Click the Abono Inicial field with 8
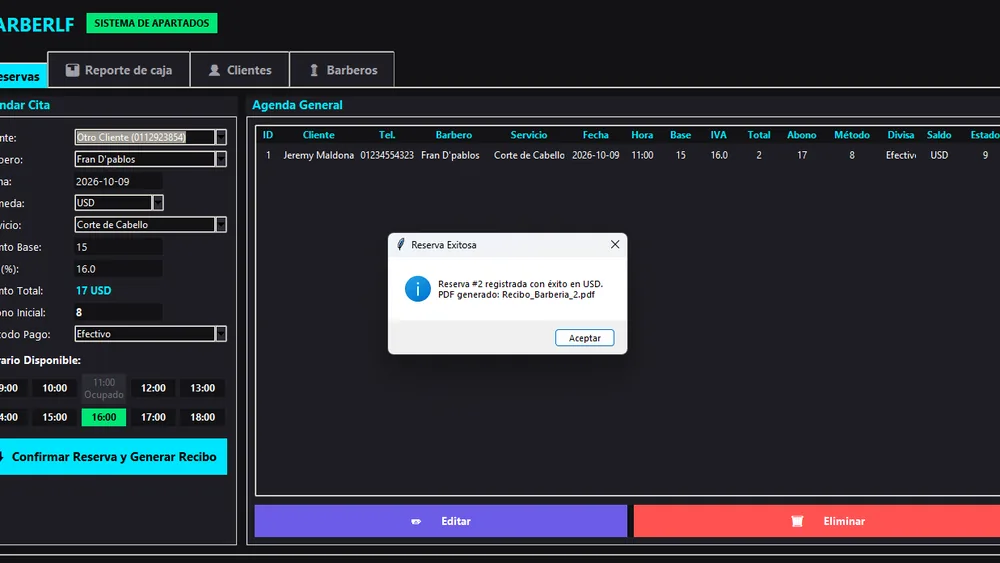 pos(118,312)
